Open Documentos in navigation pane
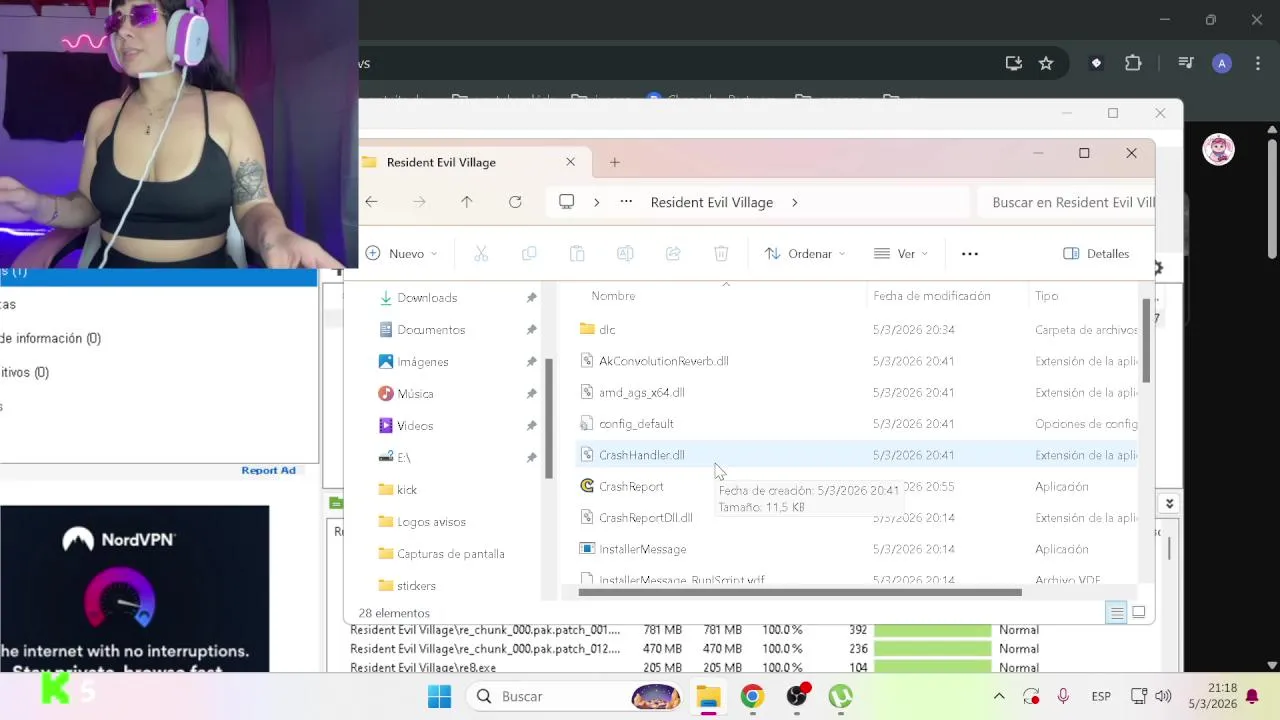This screenshot has height=720, width=1280. coord(431,330)
